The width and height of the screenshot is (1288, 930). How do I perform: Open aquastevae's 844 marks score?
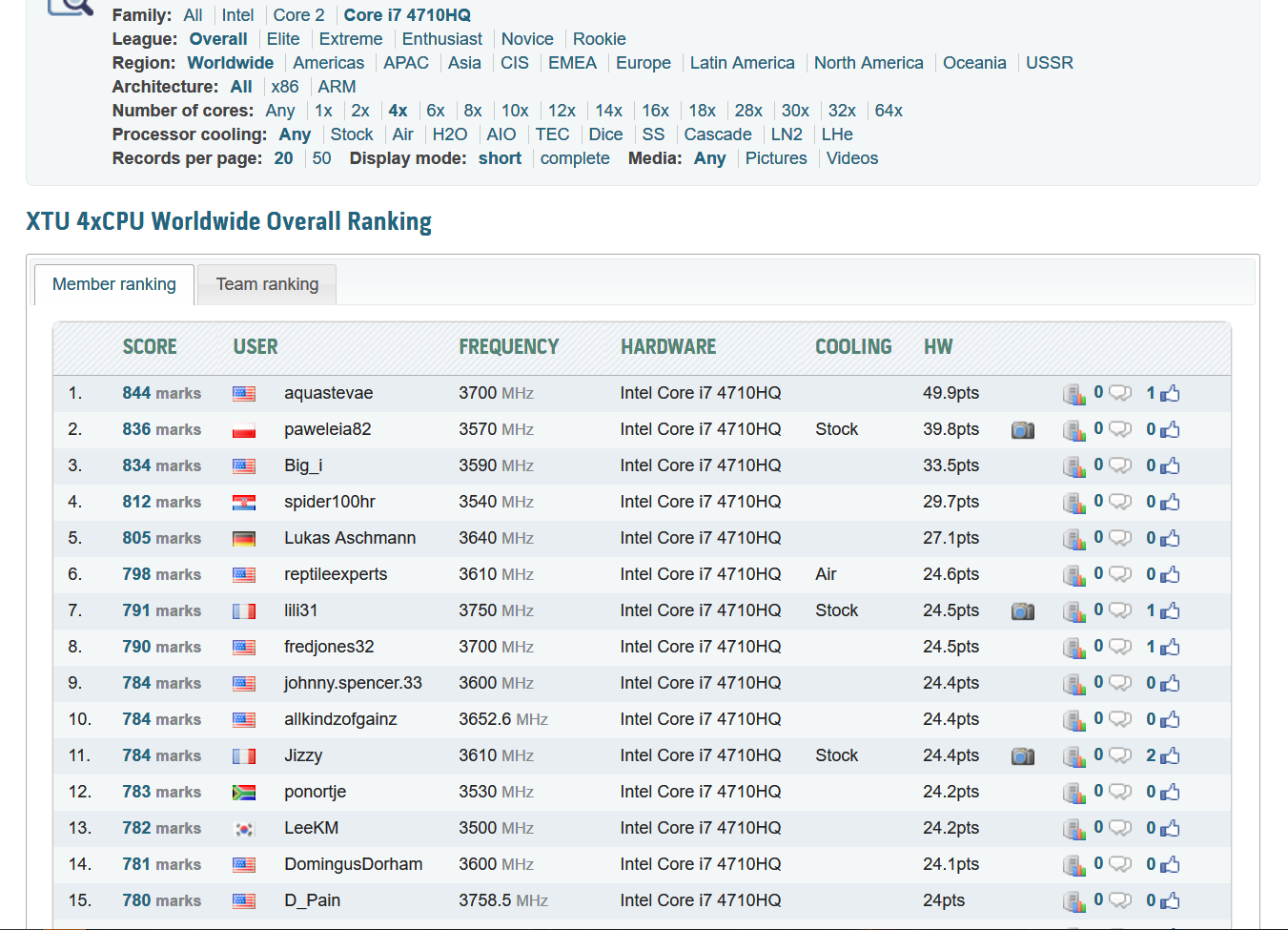[161, 393]
